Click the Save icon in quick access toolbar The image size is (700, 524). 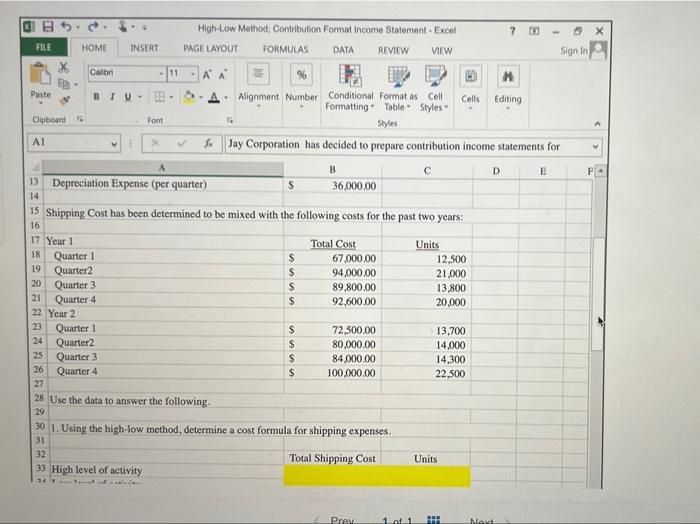(x=48, y=27)
